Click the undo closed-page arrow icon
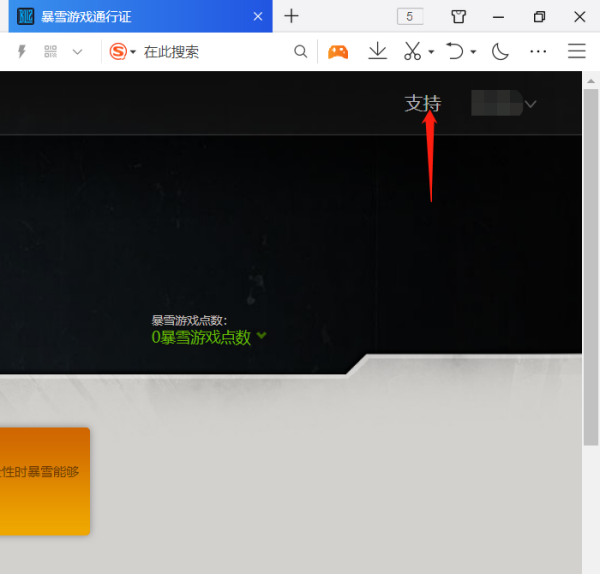 [455, 51]
